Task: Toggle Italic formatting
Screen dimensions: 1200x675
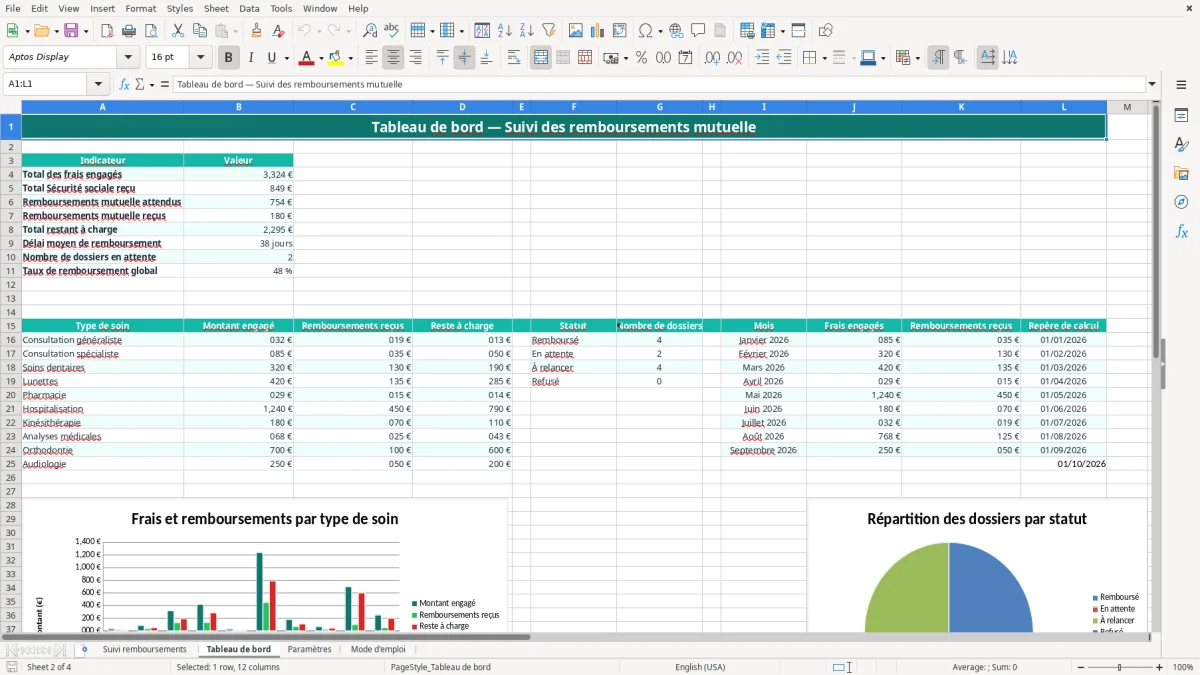Action: 251,58
